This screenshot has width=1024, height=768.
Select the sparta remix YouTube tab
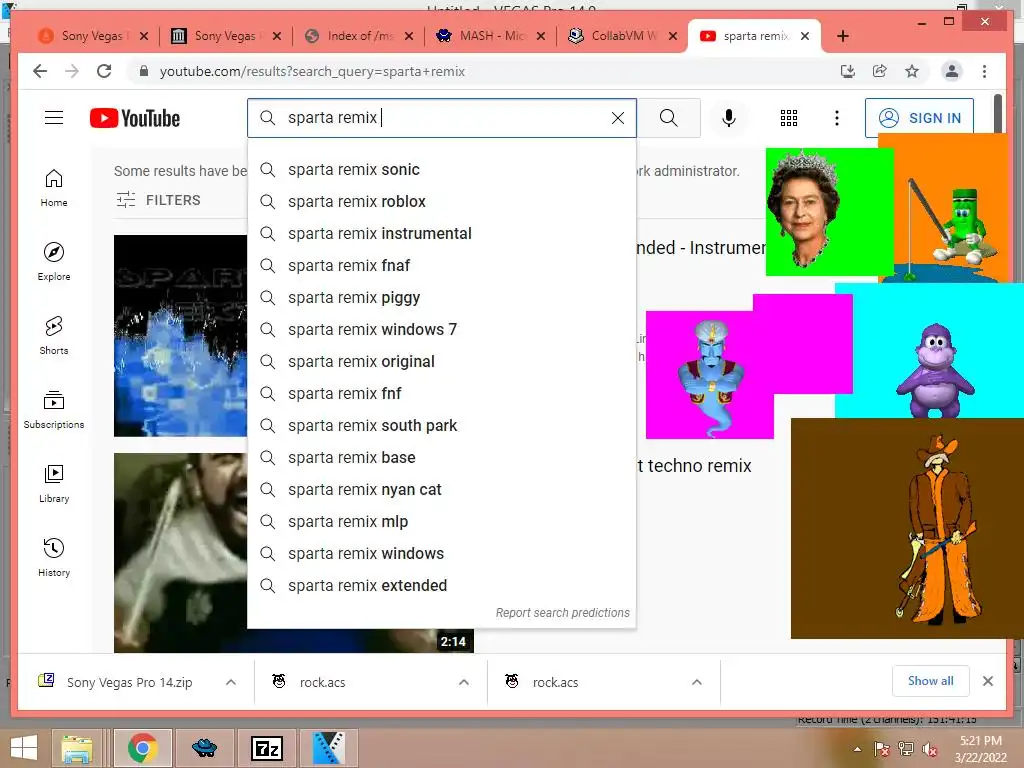(x=752, y=36)
